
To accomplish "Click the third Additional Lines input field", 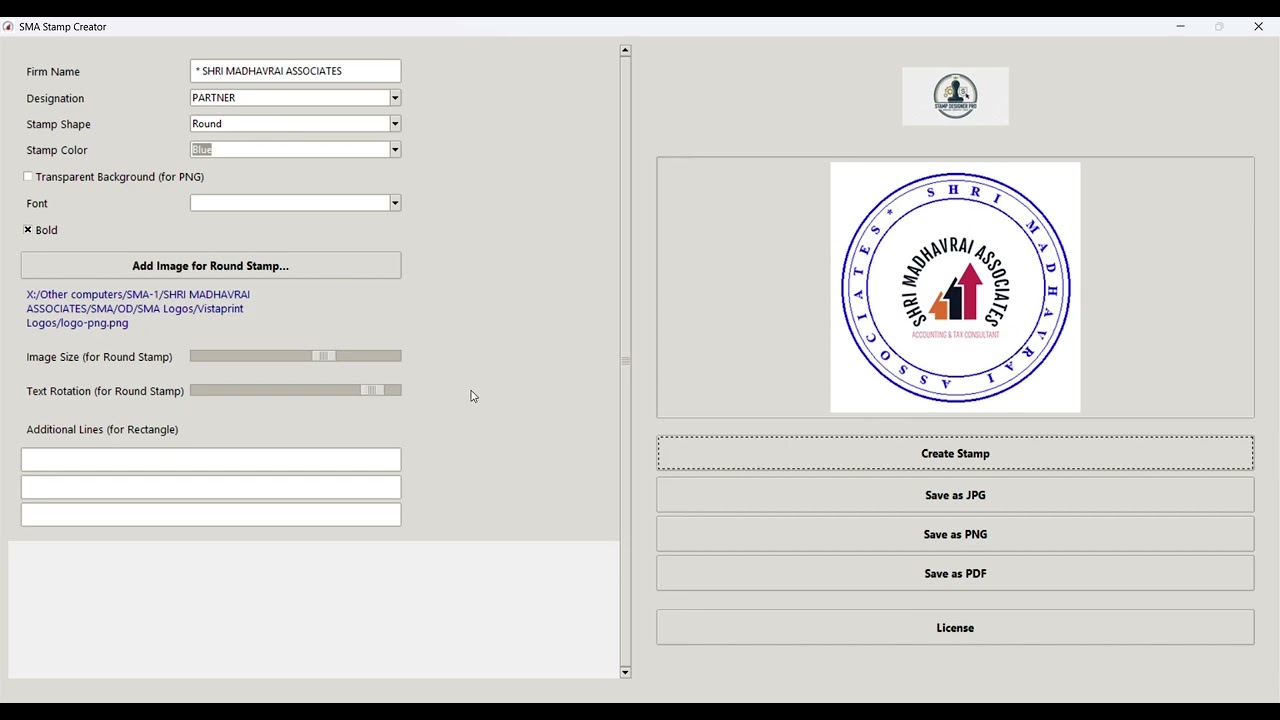I will [x=211, y=515].
